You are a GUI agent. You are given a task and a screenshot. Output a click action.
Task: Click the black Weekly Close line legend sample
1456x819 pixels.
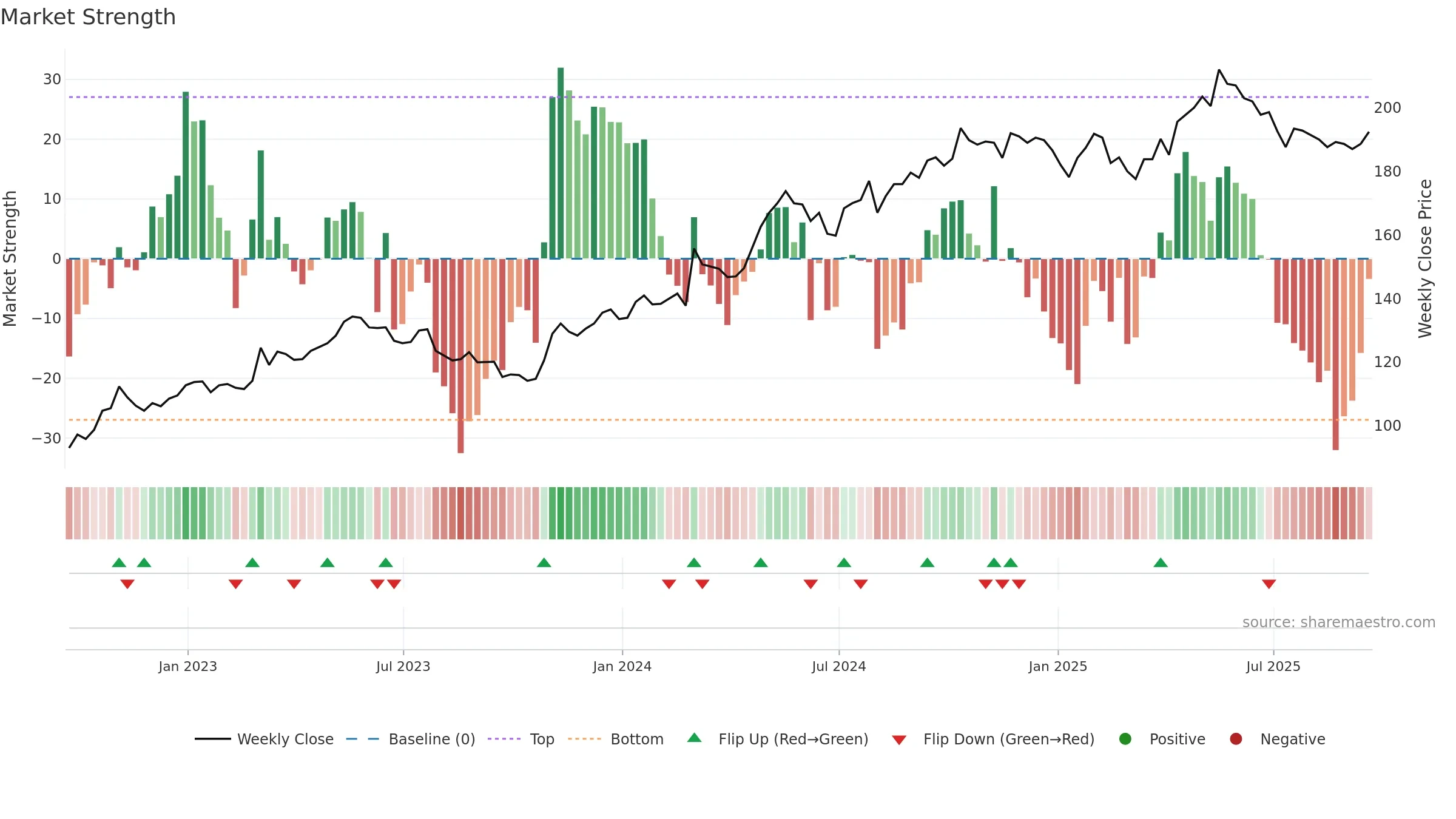(x=212, y=739)
